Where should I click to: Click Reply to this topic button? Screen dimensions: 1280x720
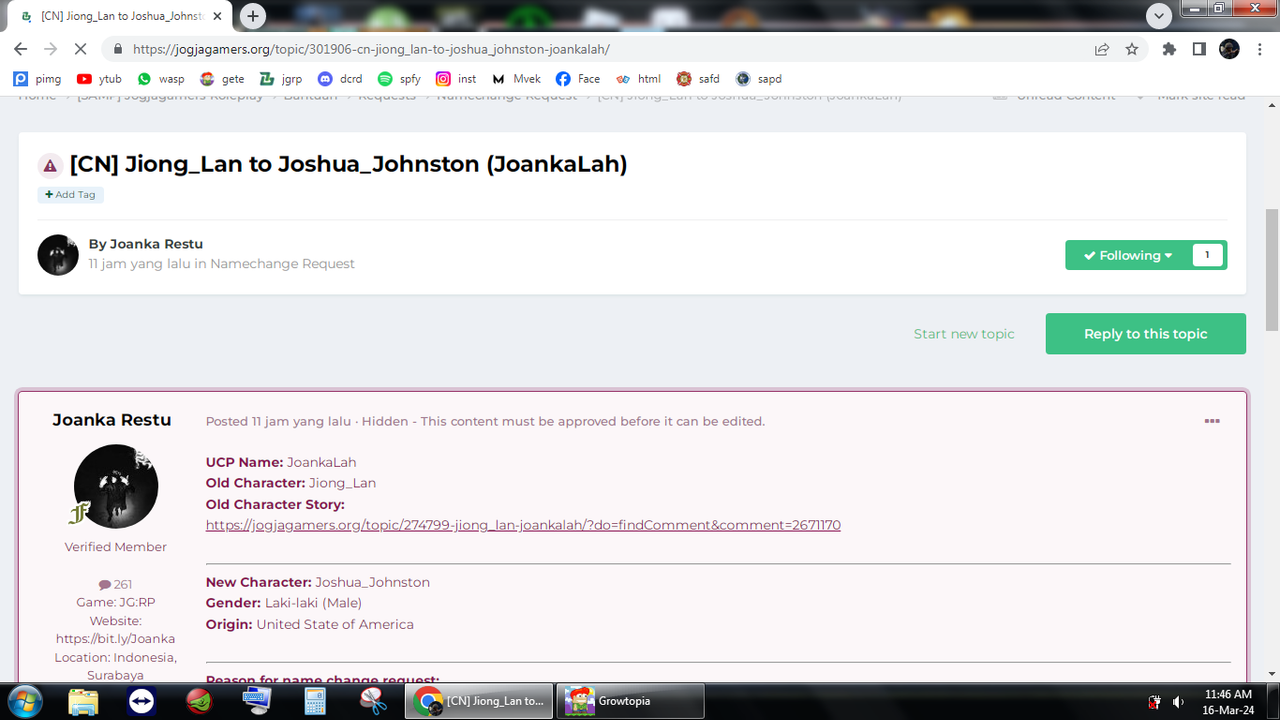1146,334
